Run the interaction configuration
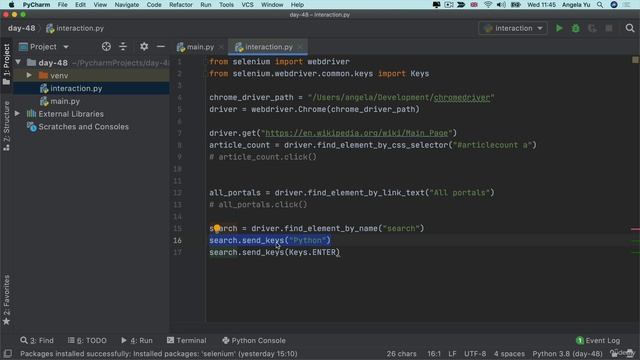640x360 pixels. tap(559, 28)
